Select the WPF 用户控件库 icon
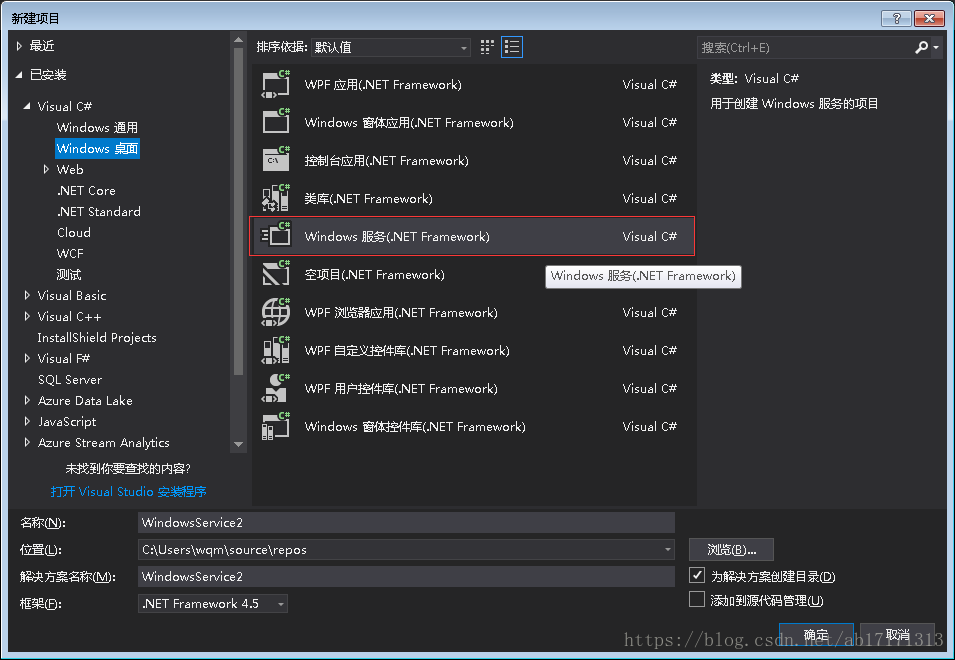The image size is (955, 660). point(276,388)
